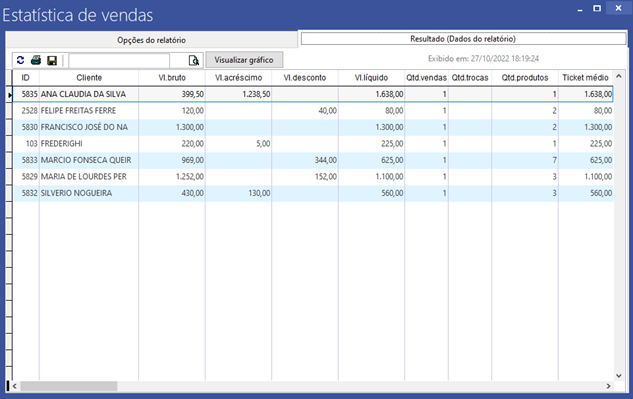Screen dimensions: 633x399
Task: Sort by the Vl.bruto column header
Action: click(172, 78)
